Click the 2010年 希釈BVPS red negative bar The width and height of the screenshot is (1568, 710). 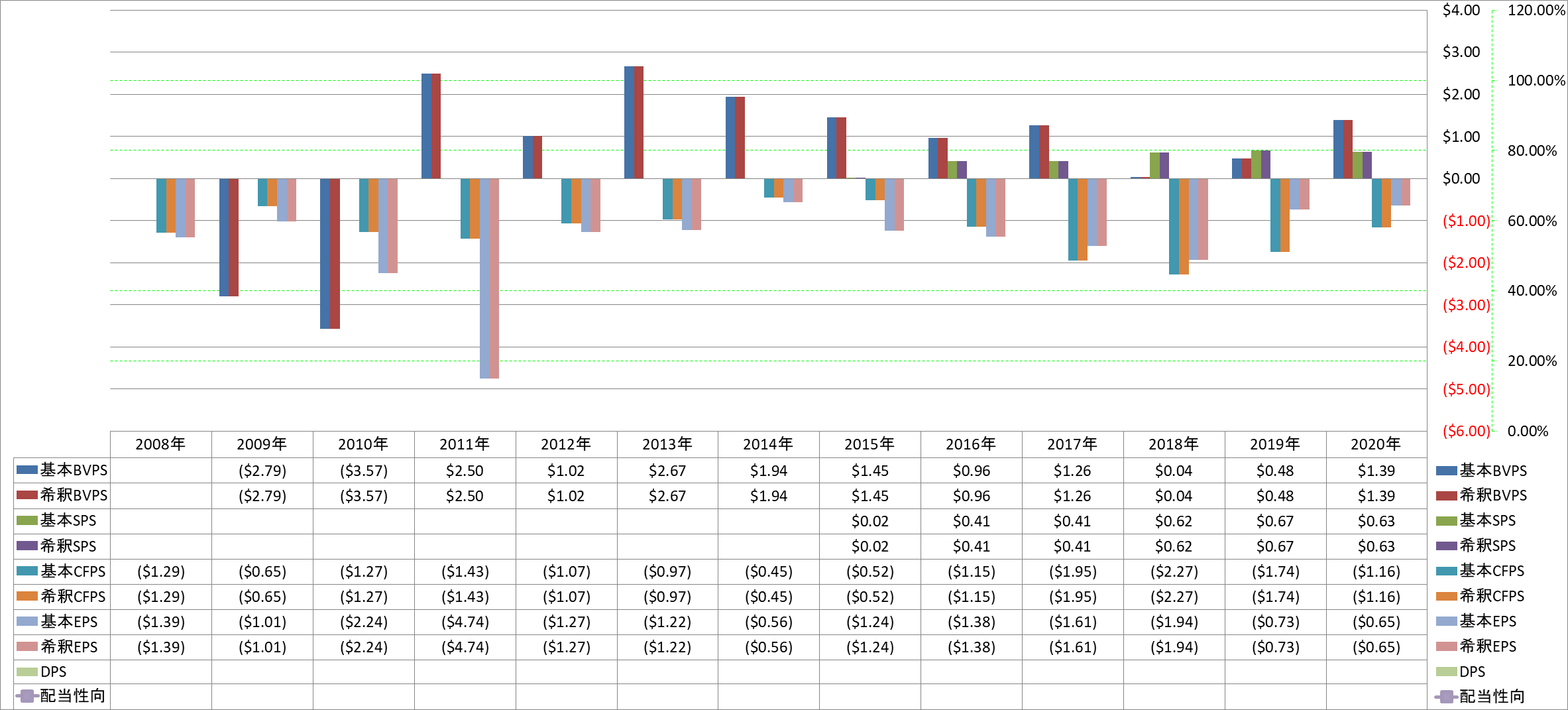(335, 253)
